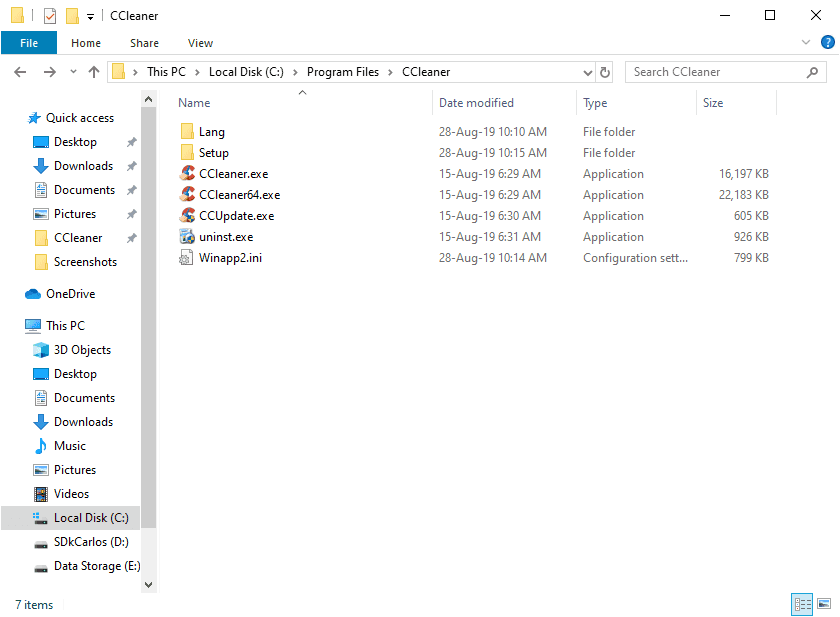Click the Back navigation arrow
This screenshot has height=617, width=840.
[20, 72]
